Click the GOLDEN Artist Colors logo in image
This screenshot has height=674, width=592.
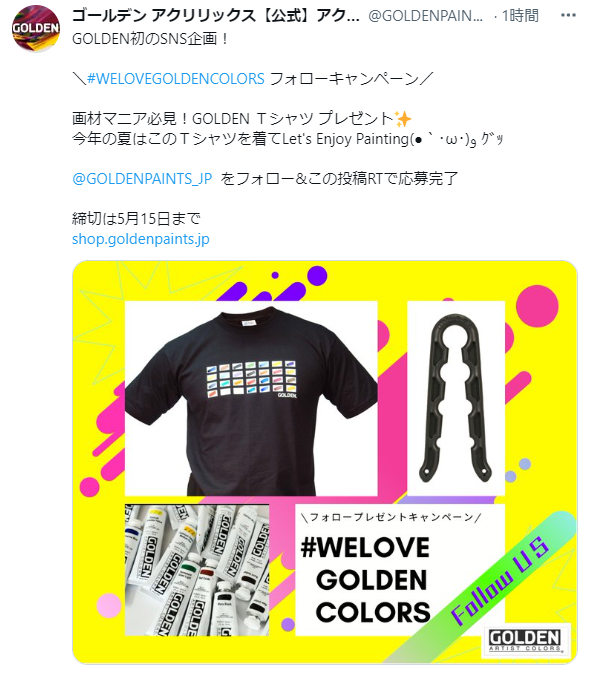tap(525, 640)
